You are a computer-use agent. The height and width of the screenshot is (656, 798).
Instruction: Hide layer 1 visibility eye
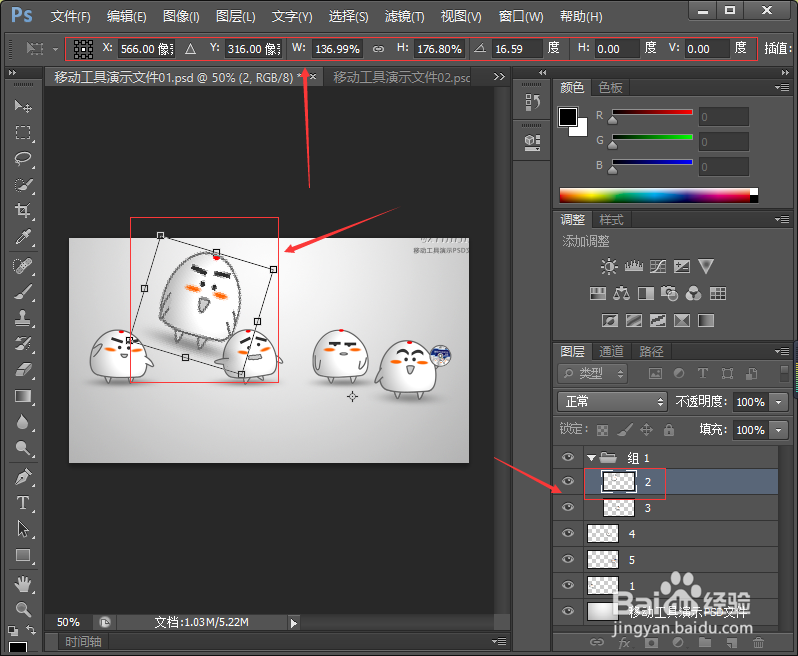click(568, 585)
